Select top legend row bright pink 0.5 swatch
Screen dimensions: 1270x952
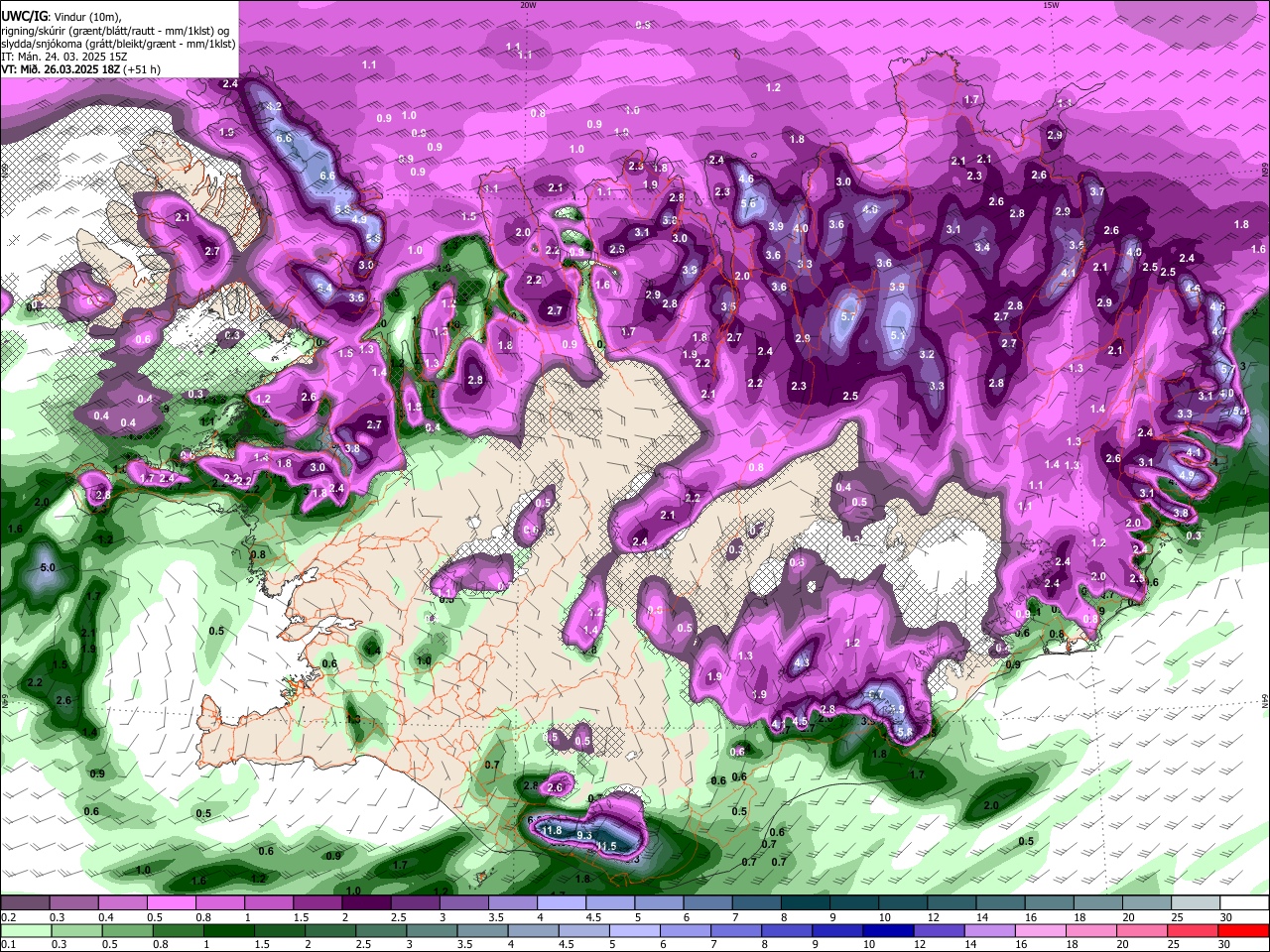pyautogui.click(x=171, y=903)
